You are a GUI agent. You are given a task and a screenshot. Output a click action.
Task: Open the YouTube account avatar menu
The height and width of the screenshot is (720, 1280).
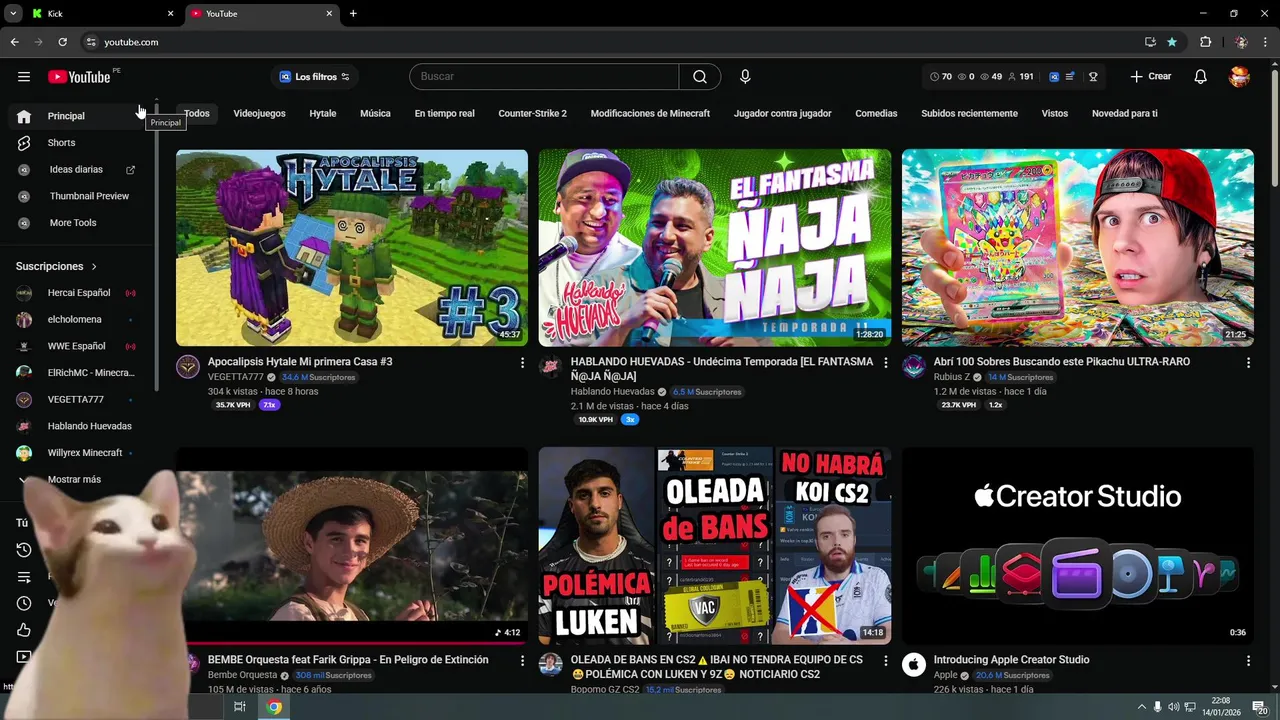coord(1240,77)
